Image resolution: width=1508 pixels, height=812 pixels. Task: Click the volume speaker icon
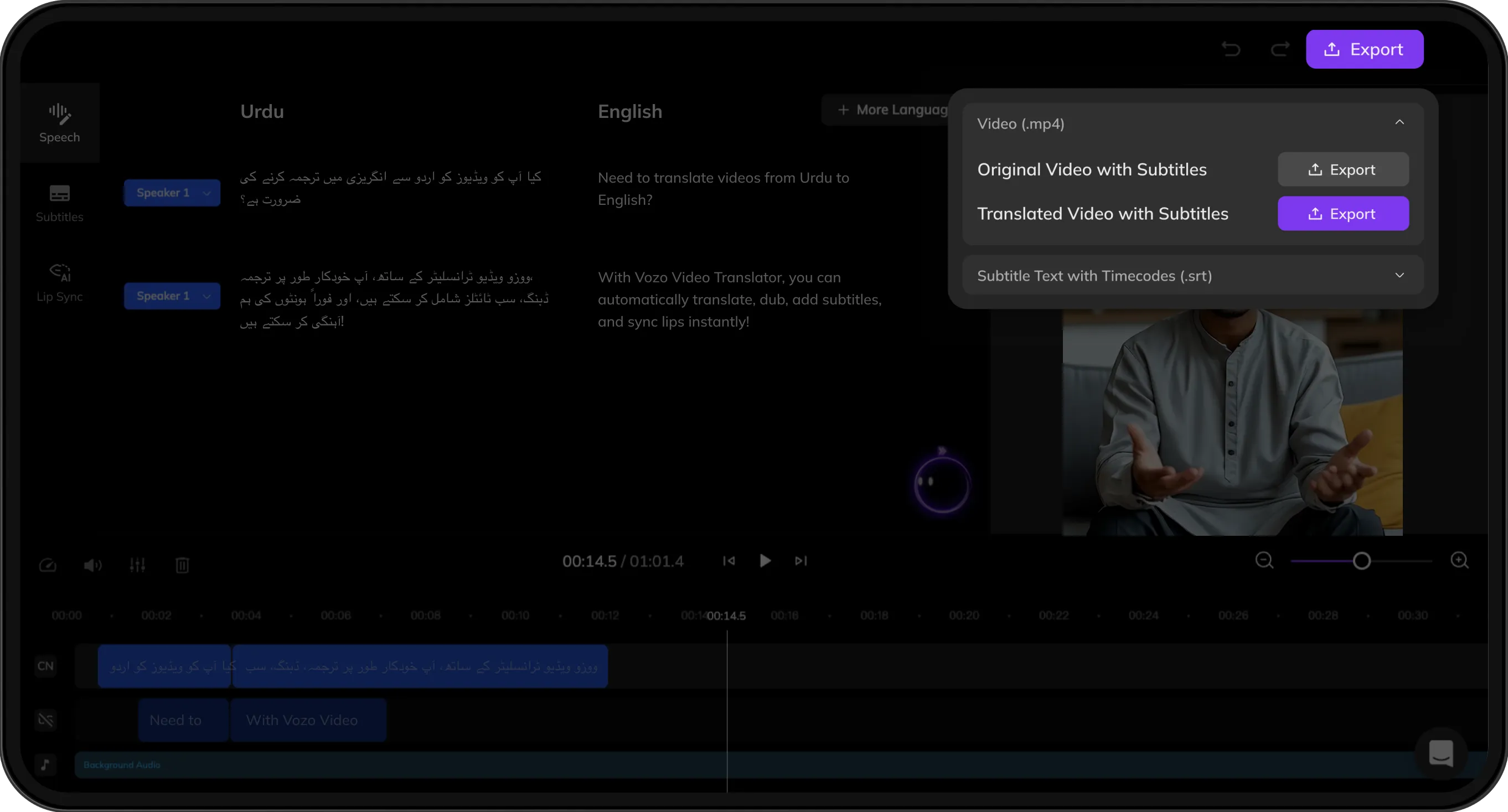pyautogui.click(x=92, y=565)
